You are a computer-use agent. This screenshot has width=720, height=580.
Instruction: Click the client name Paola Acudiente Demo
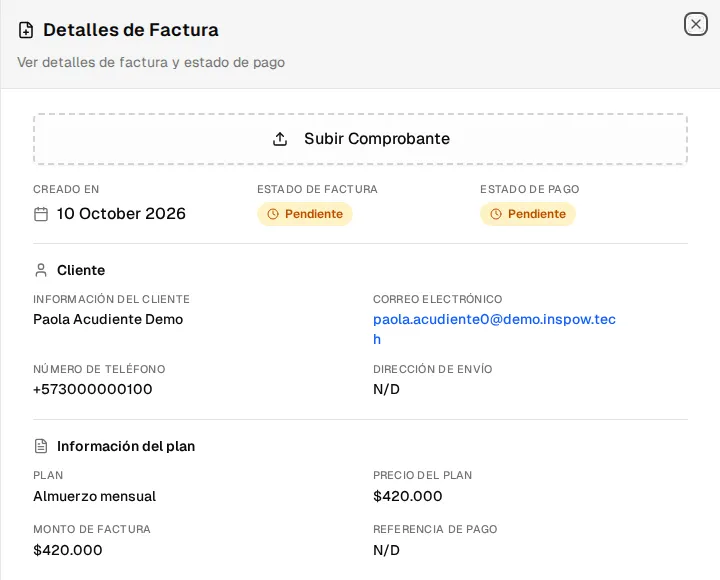click(x=108, y=319)
